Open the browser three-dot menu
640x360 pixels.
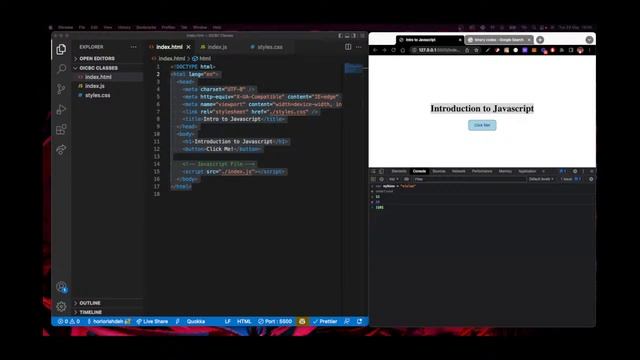590,50
